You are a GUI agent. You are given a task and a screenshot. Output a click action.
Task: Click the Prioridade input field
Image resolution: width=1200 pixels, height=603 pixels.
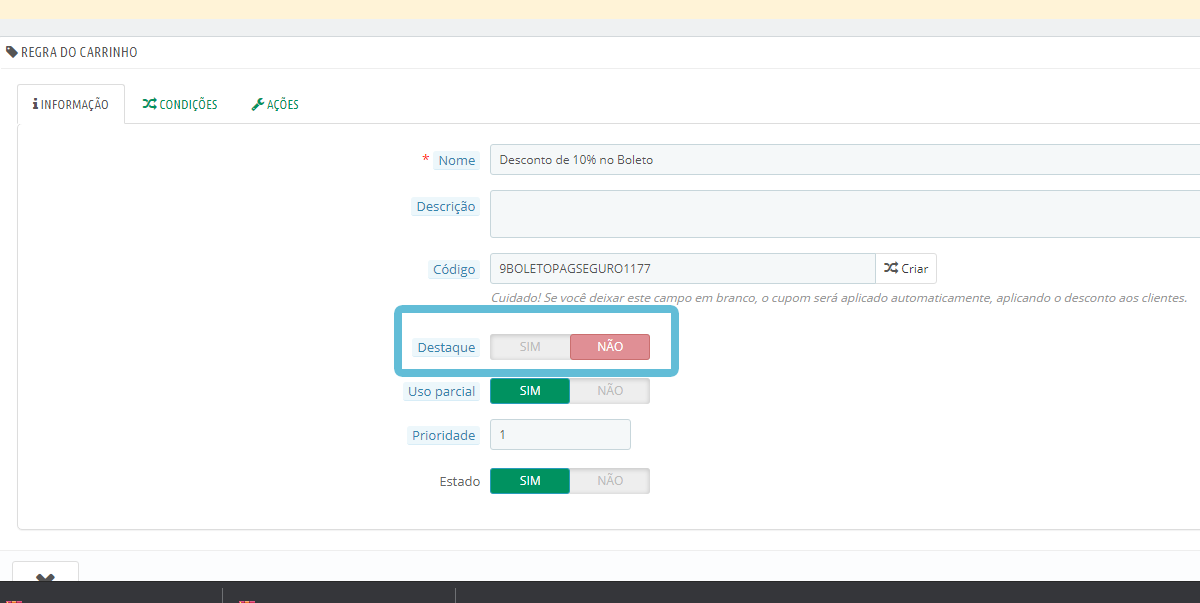pos(560,435)
